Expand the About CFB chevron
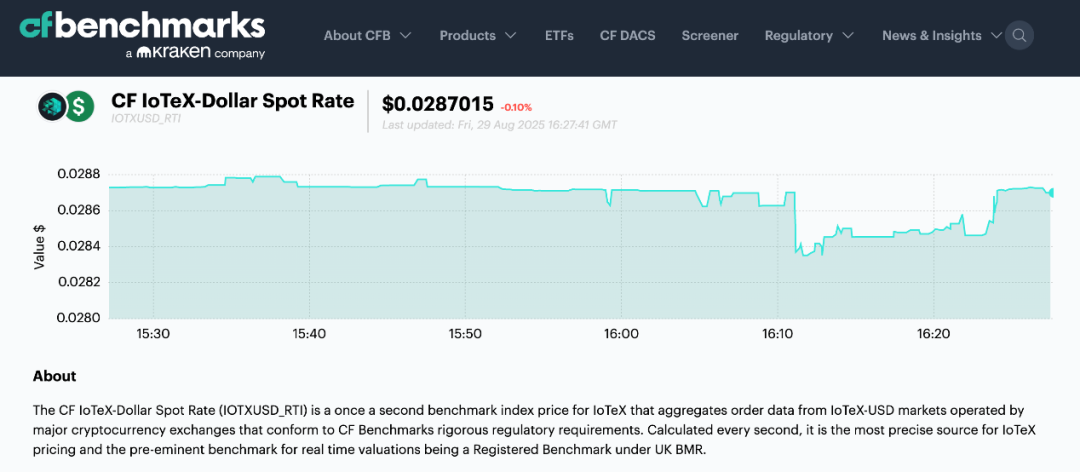Screen dimensions: 1080x472 tap(405, 36)
